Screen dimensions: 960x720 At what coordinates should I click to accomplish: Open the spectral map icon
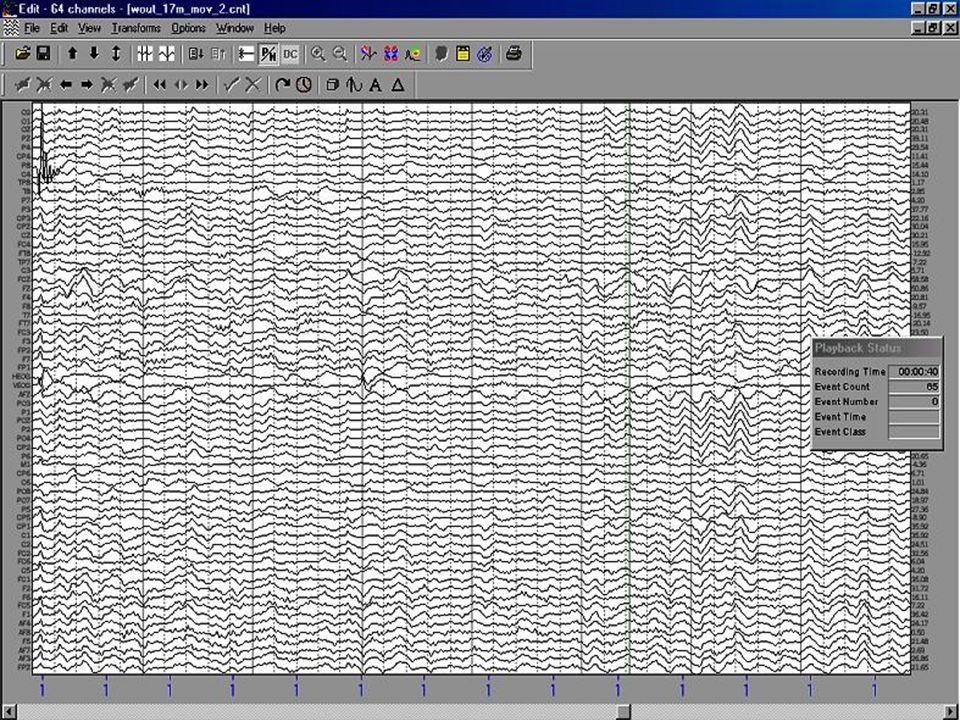pos(413,54)
